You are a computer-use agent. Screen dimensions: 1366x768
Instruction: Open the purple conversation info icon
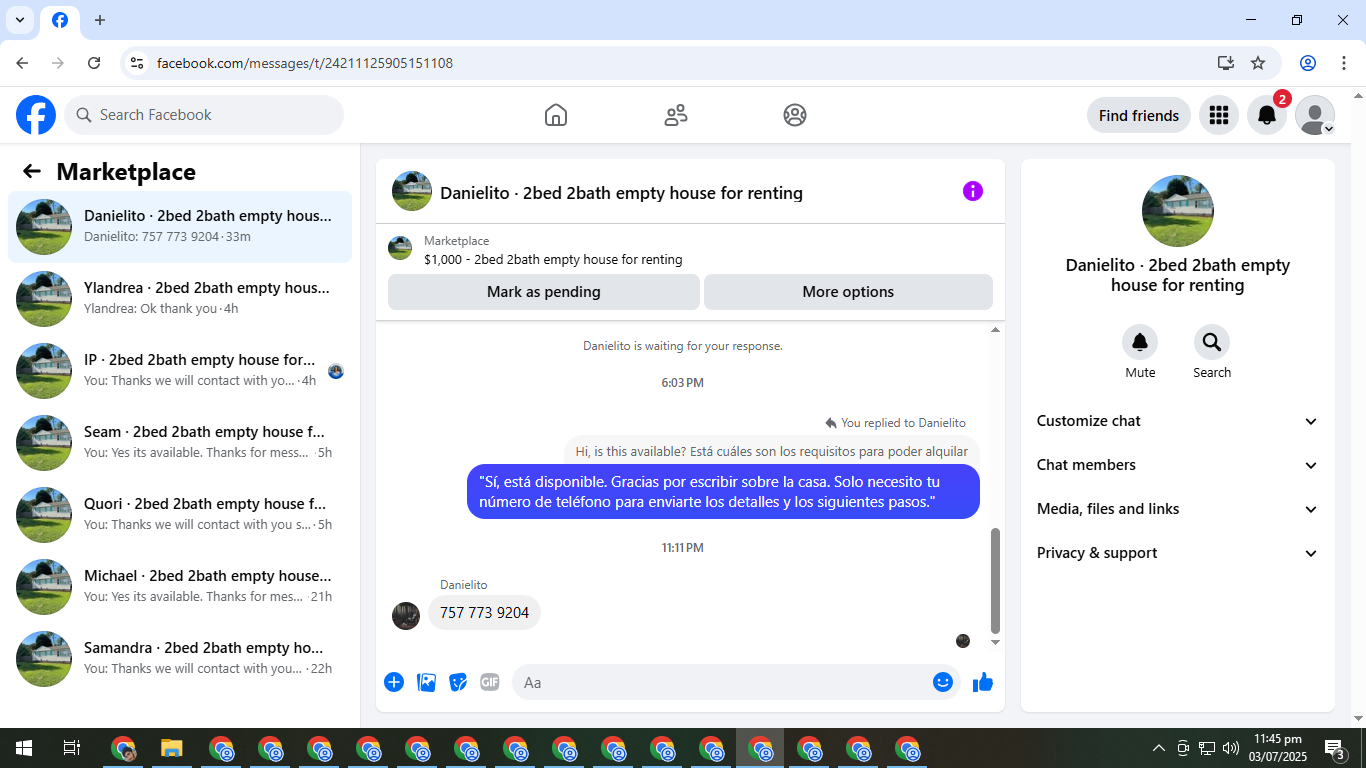click(x=973, y=191)
